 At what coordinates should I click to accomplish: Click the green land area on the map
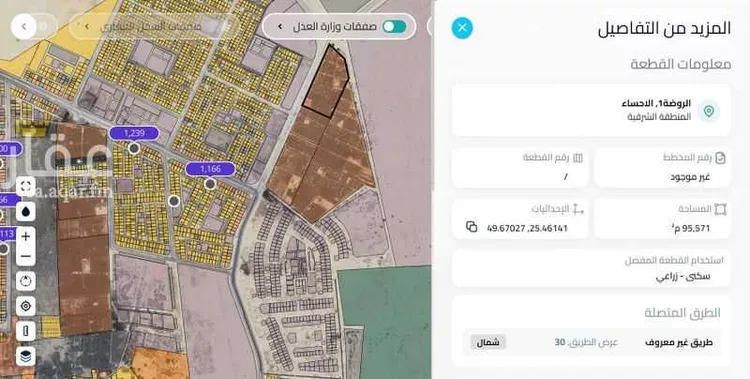coord(385,321)
